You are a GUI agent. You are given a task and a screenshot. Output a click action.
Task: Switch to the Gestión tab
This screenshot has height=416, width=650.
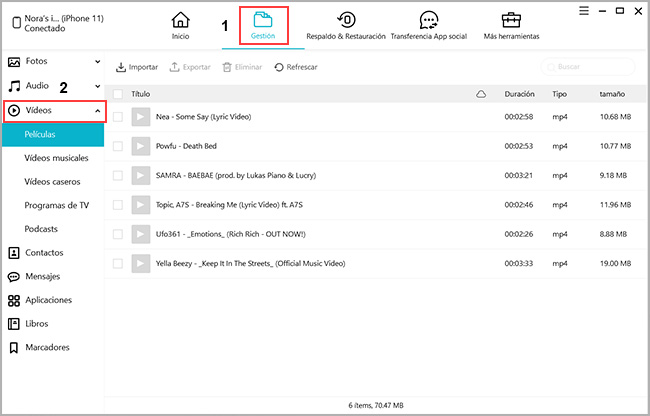(x=263, y=26)
